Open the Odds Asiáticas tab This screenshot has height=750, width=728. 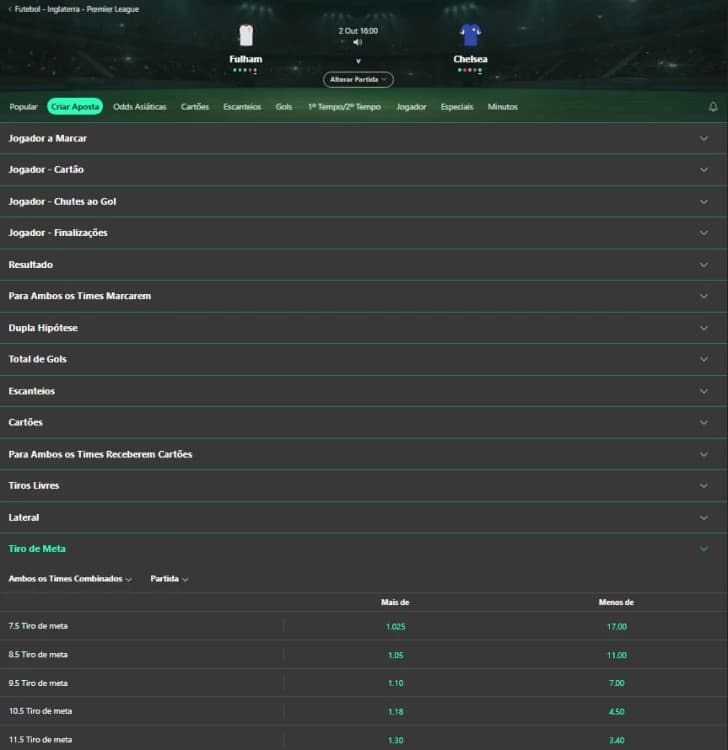coord(140,107)
